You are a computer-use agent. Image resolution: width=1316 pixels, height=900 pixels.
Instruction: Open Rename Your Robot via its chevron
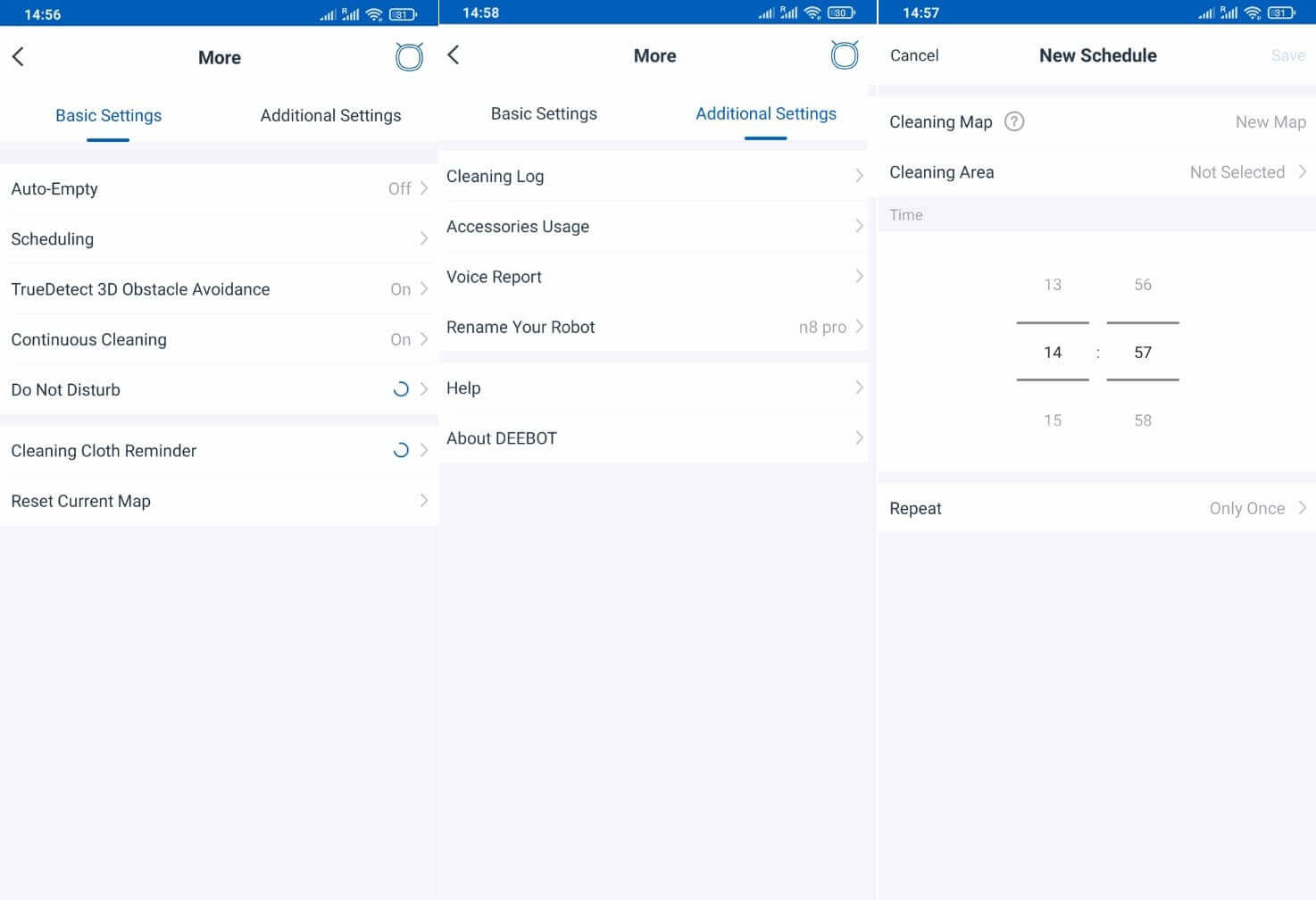[859, 327]
